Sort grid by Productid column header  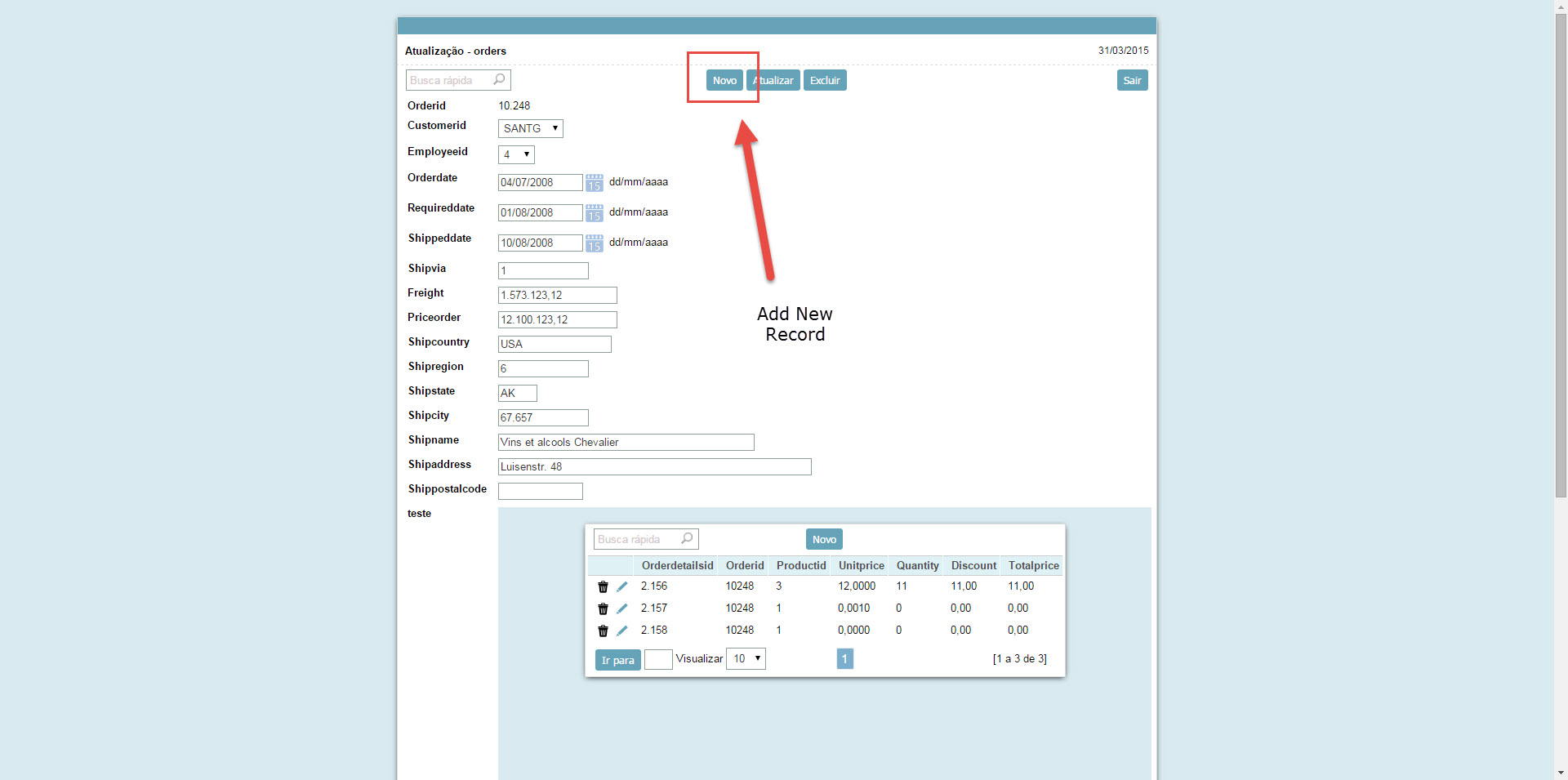point(801,565)
